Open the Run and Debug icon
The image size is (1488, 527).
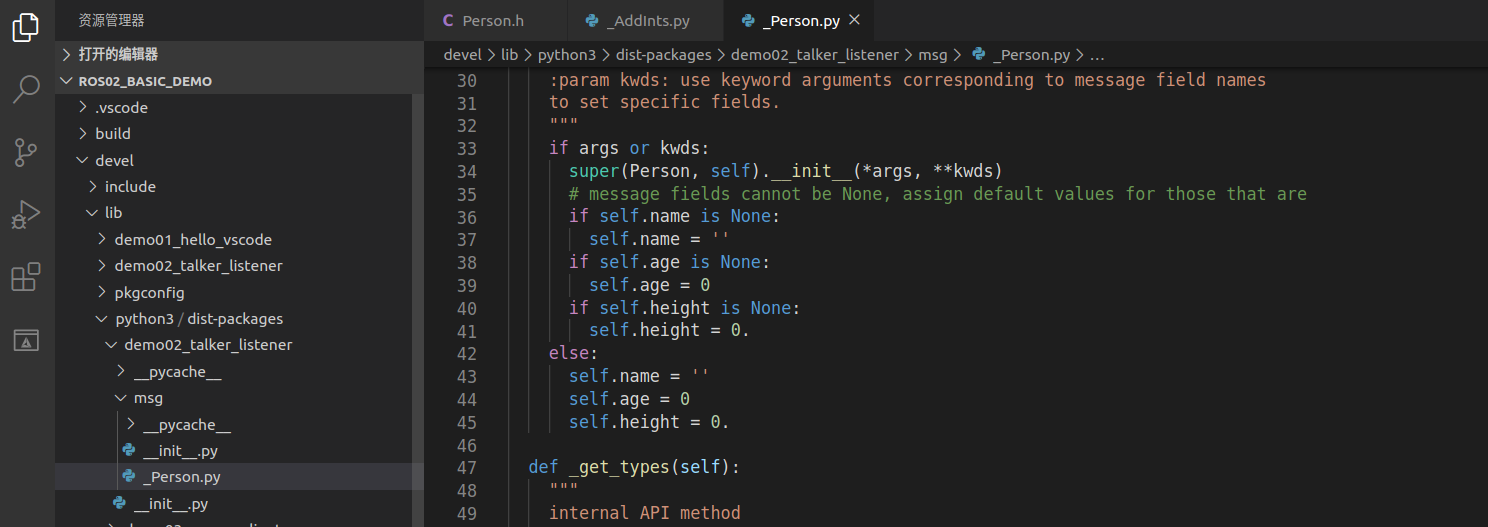(x=26, y=215)
